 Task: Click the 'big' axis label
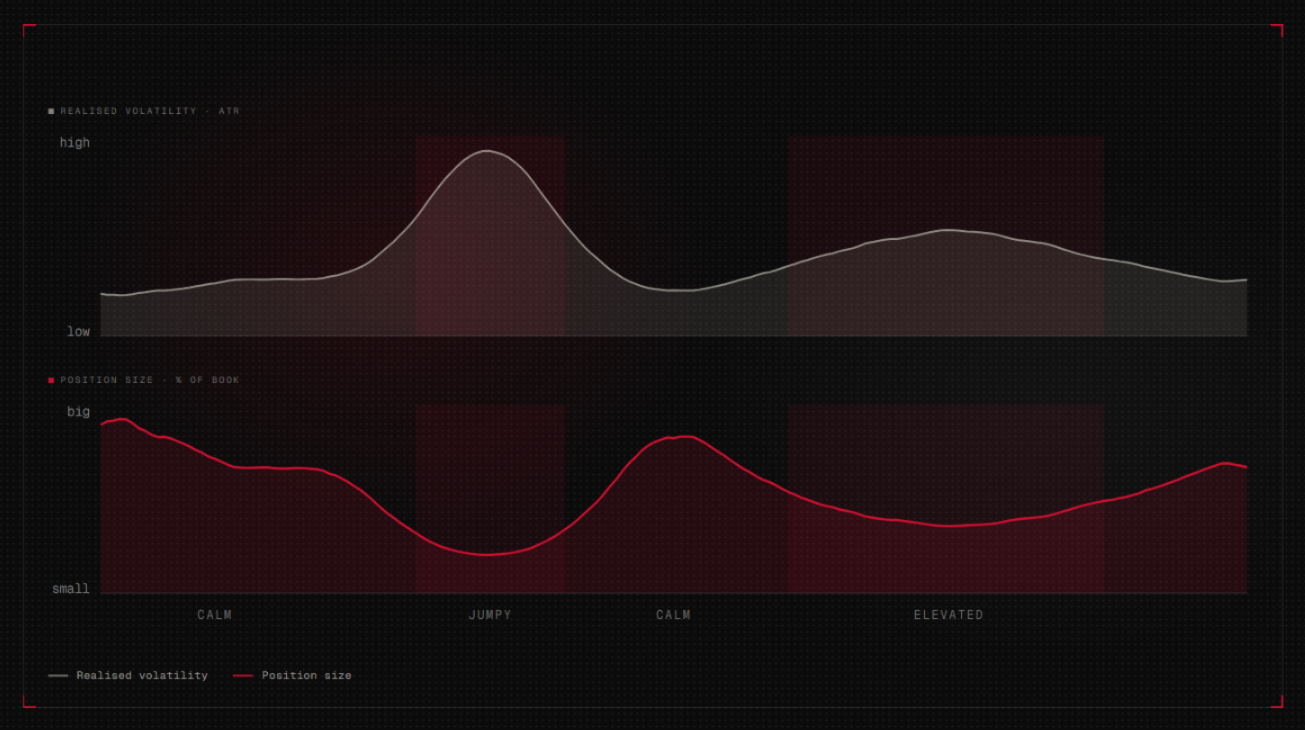point(78,412)
